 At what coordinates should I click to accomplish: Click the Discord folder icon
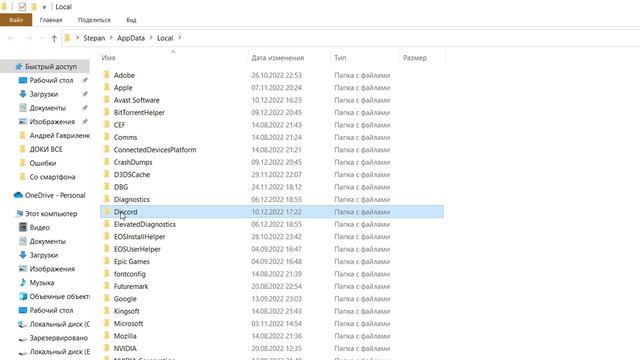pyautogui.click(x=107, y=211)
